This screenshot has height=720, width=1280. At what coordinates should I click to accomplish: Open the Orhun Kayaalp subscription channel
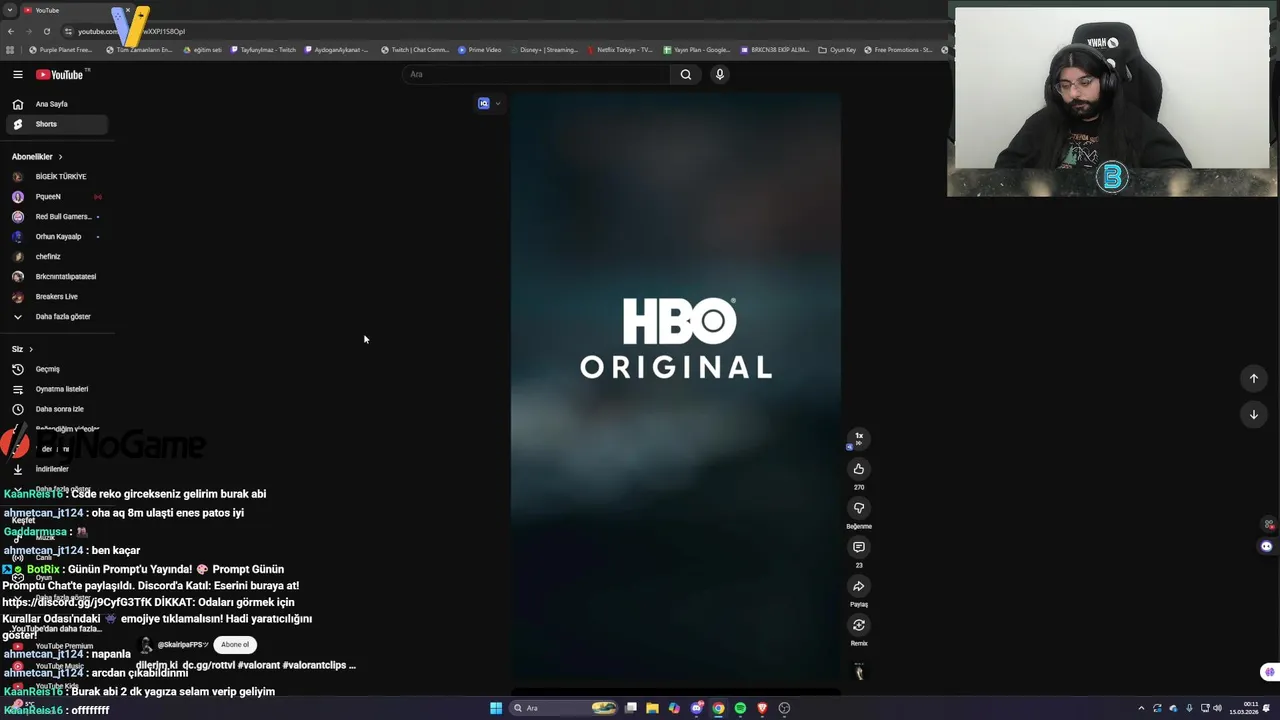click(56, 236)
